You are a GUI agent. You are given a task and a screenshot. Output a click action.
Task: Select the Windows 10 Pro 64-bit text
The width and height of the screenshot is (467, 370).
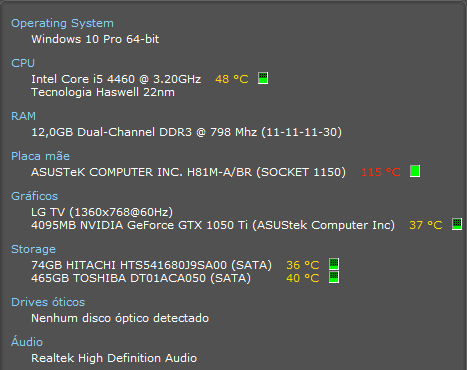click(95, 39)
